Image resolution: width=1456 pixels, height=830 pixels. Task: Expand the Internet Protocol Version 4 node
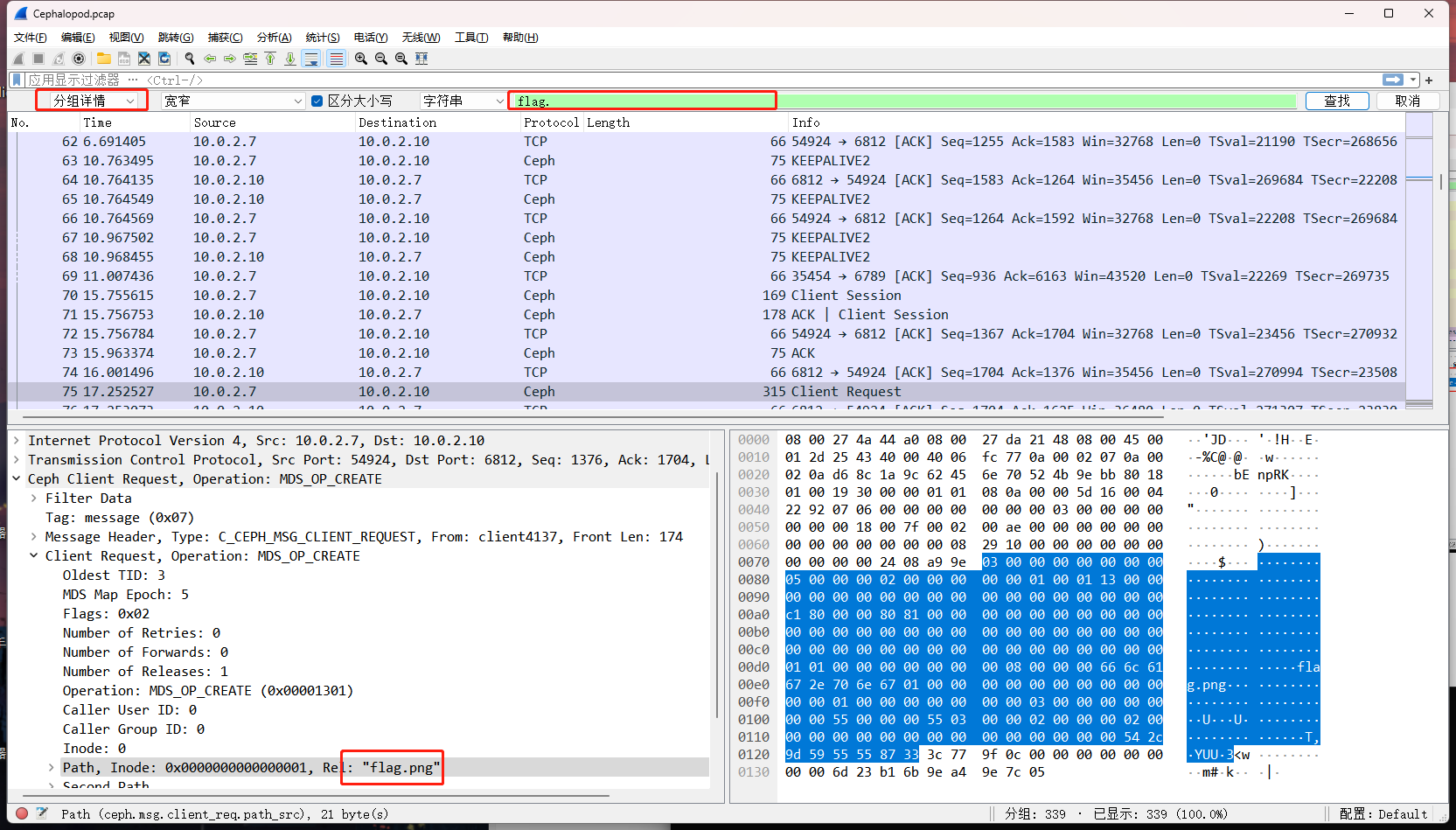pyautogui.click(x=17, y=441)
